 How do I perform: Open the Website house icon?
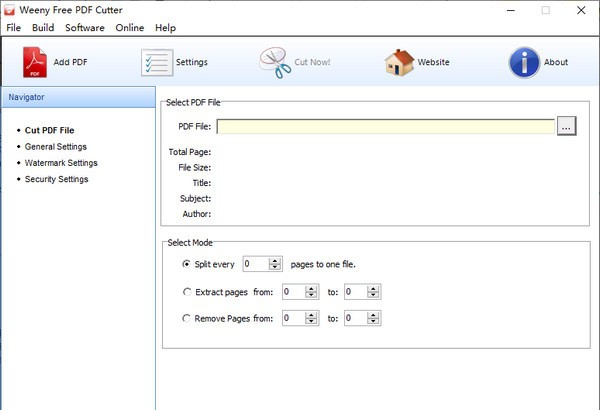point(399,62)
